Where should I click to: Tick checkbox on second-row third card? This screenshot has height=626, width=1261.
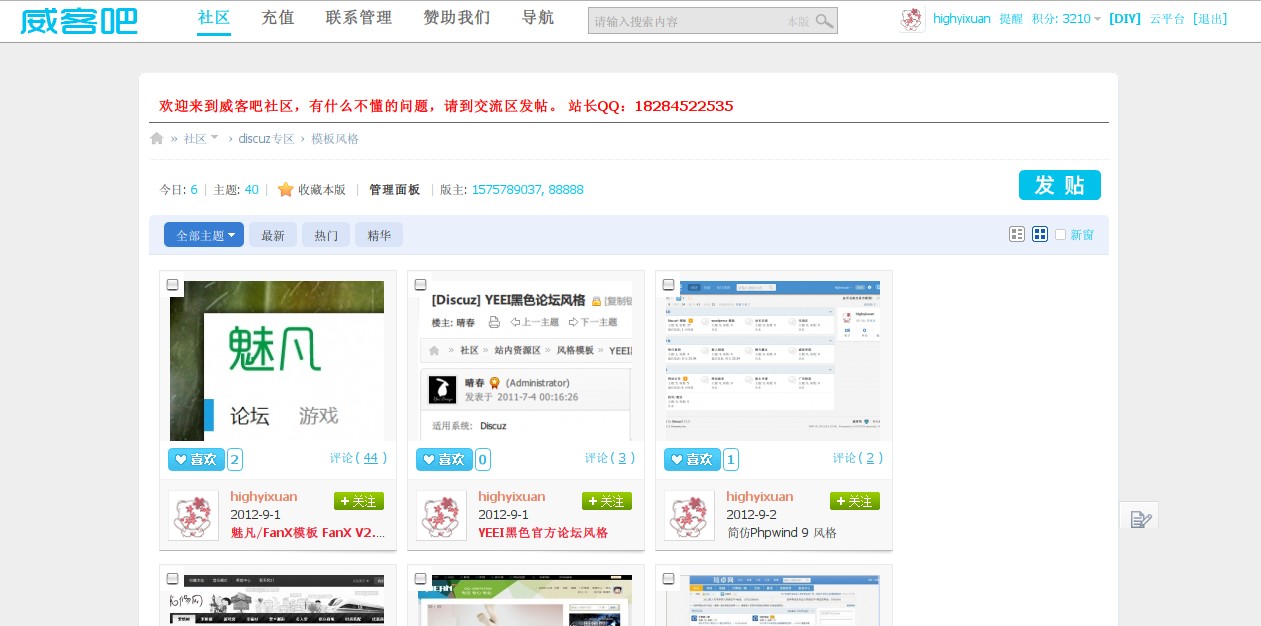click(x=668, y=579)
